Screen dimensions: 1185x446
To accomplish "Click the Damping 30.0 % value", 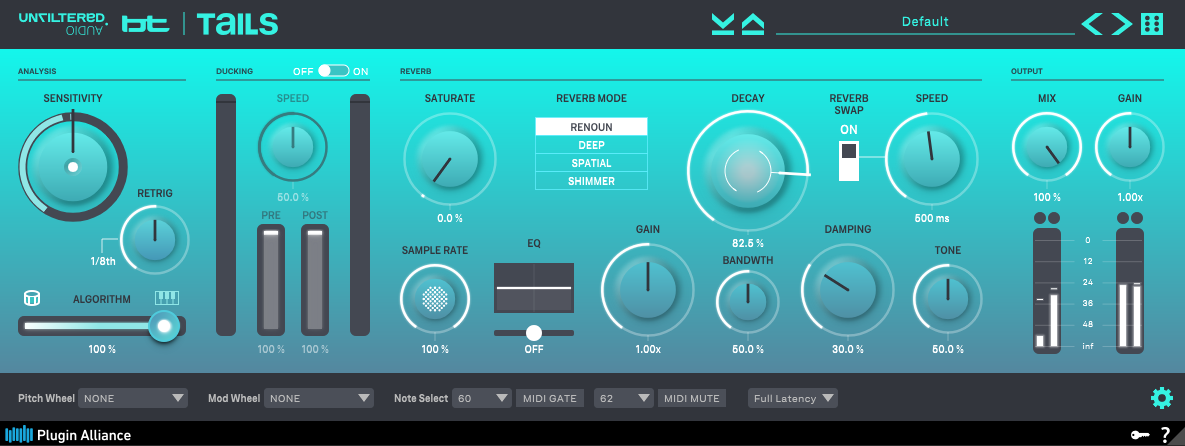I will click(847, 349).
